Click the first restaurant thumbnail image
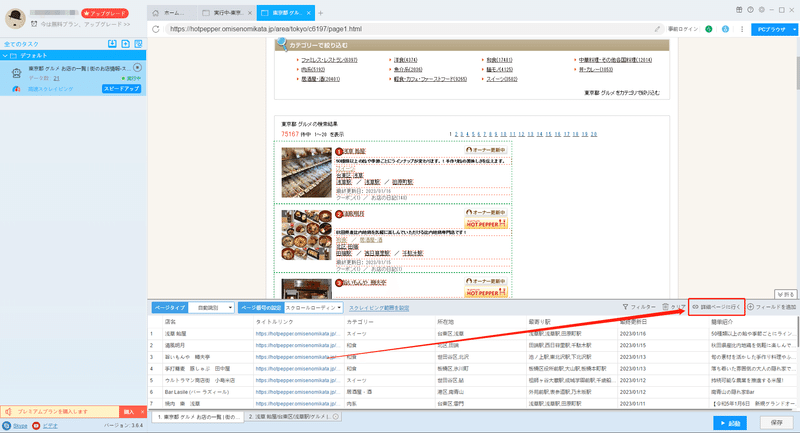This screenshot has height=433, width=800. click(307, 172)
